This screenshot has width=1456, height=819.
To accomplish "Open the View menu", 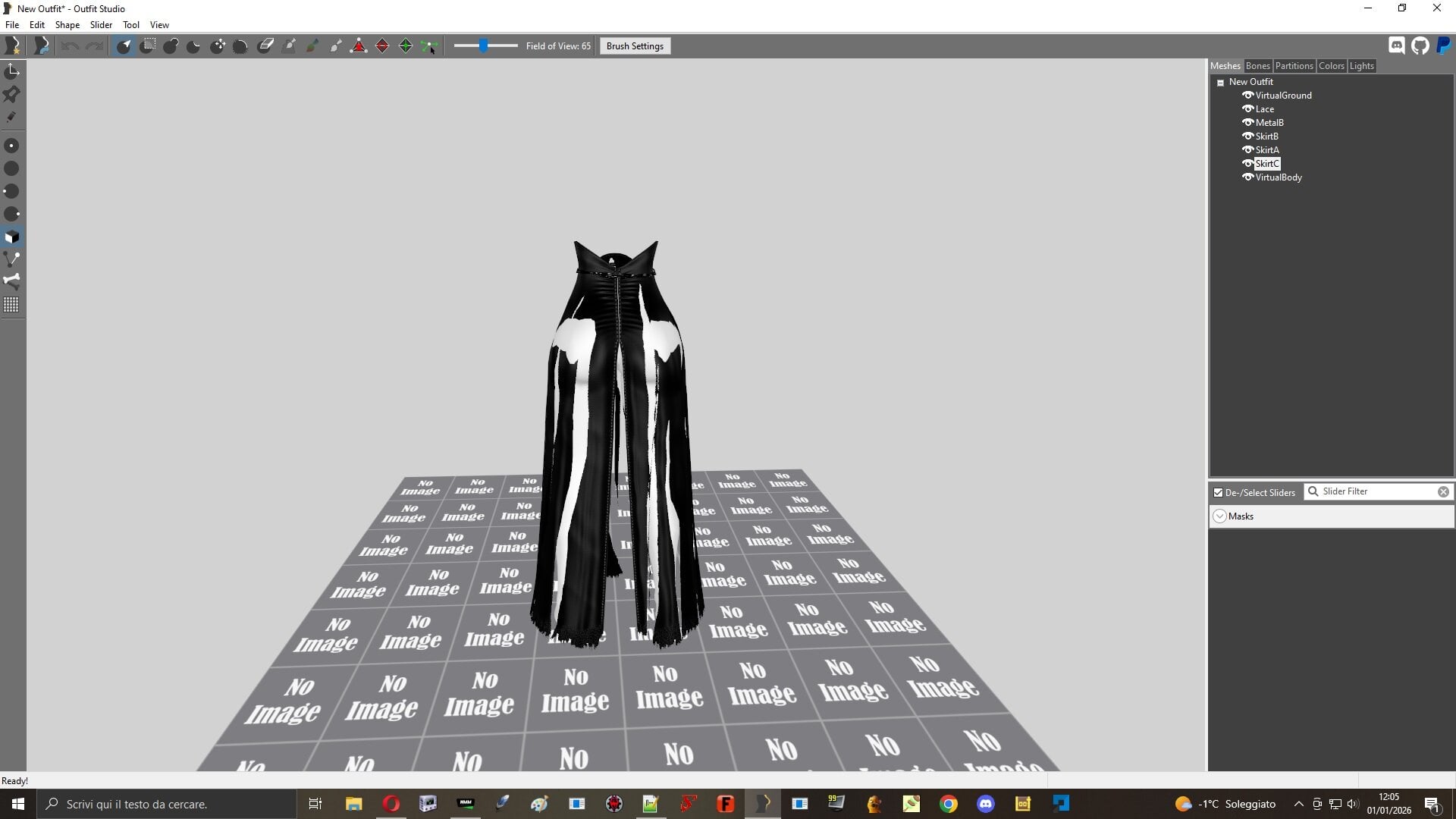I will pyautogui.click(x=159, y=25).
